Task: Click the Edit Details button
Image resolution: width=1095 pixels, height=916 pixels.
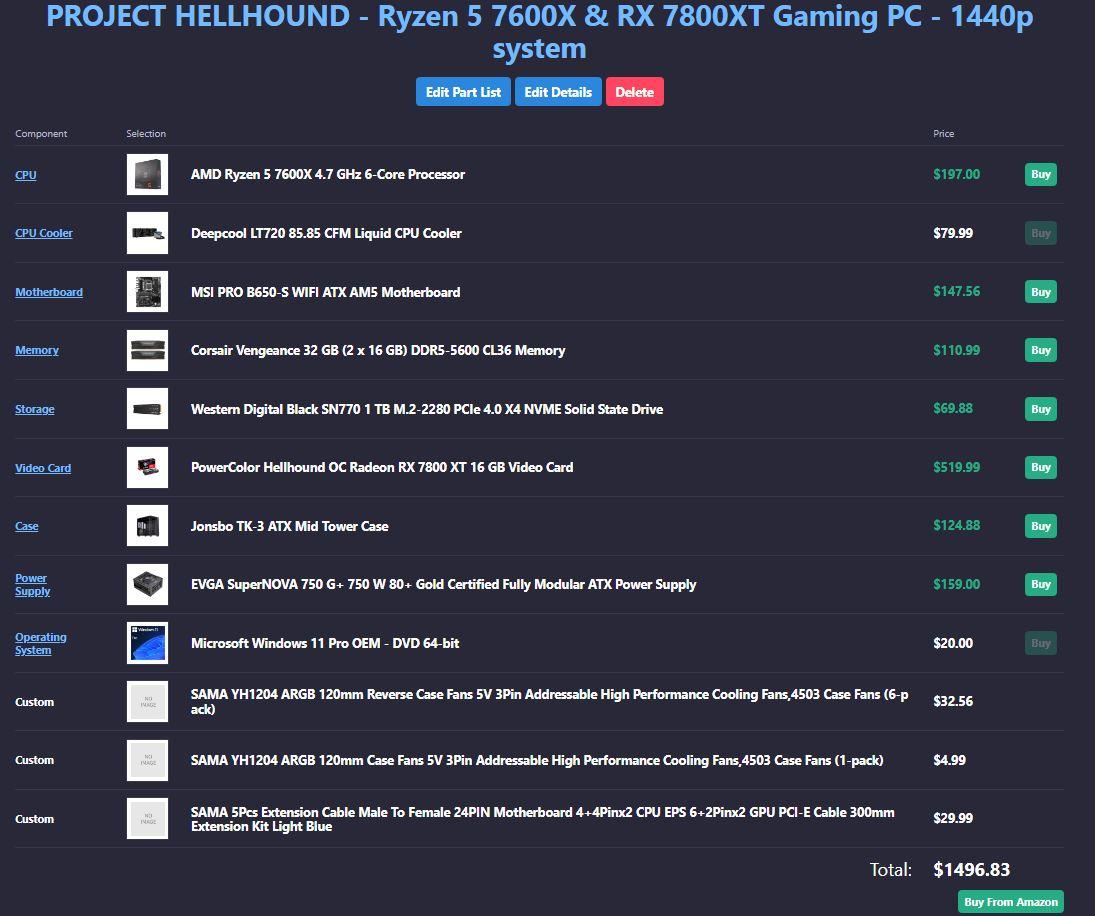Action: [x=558, y=92]
